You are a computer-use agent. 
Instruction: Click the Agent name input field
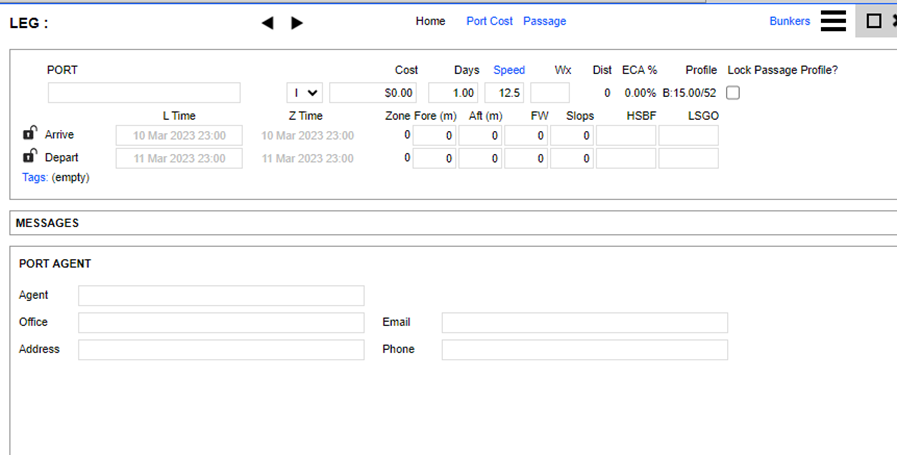pyautogui.click(x=221, y=295)
